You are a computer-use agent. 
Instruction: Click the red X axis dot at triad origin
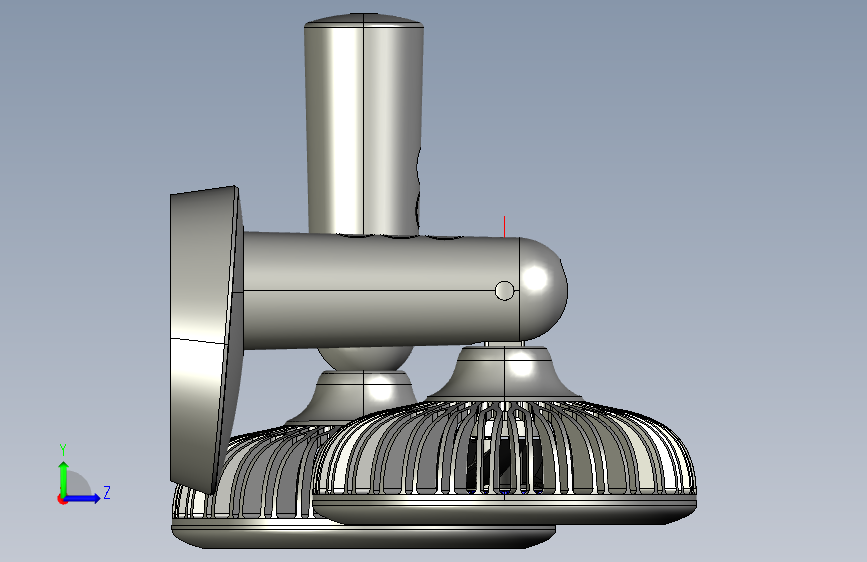click(x=62, y=499)
